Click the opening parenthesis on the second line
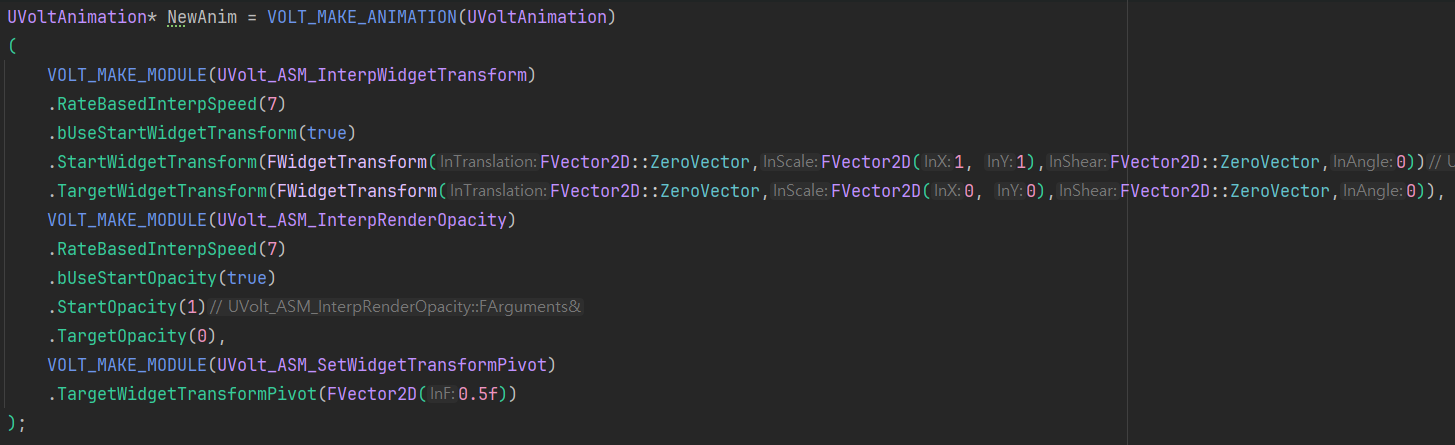1455x445 pixels. 11,46
